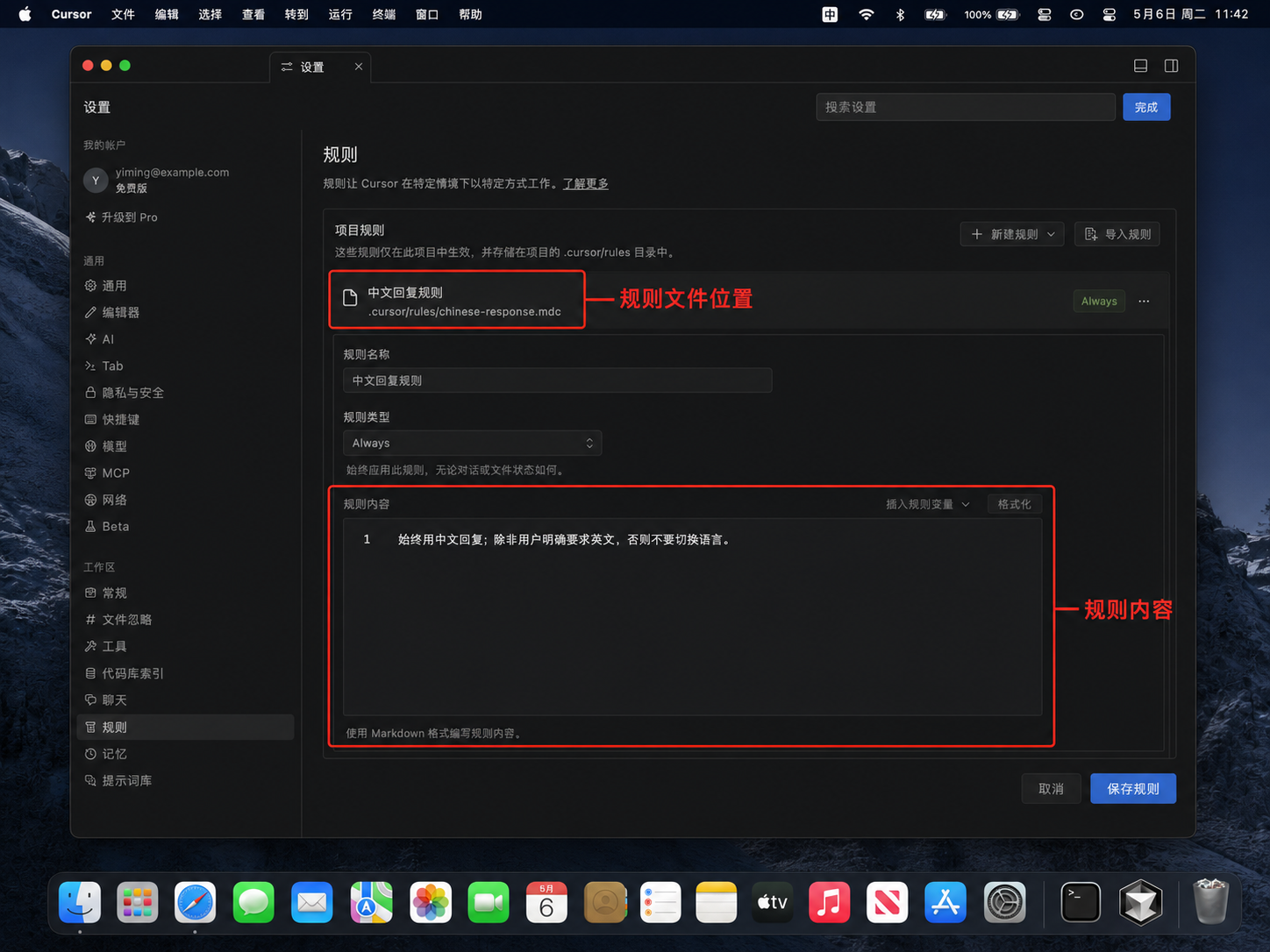Edit the 规则名称 input field
The height and width of the screenshot is (952, 1270).
558,380
